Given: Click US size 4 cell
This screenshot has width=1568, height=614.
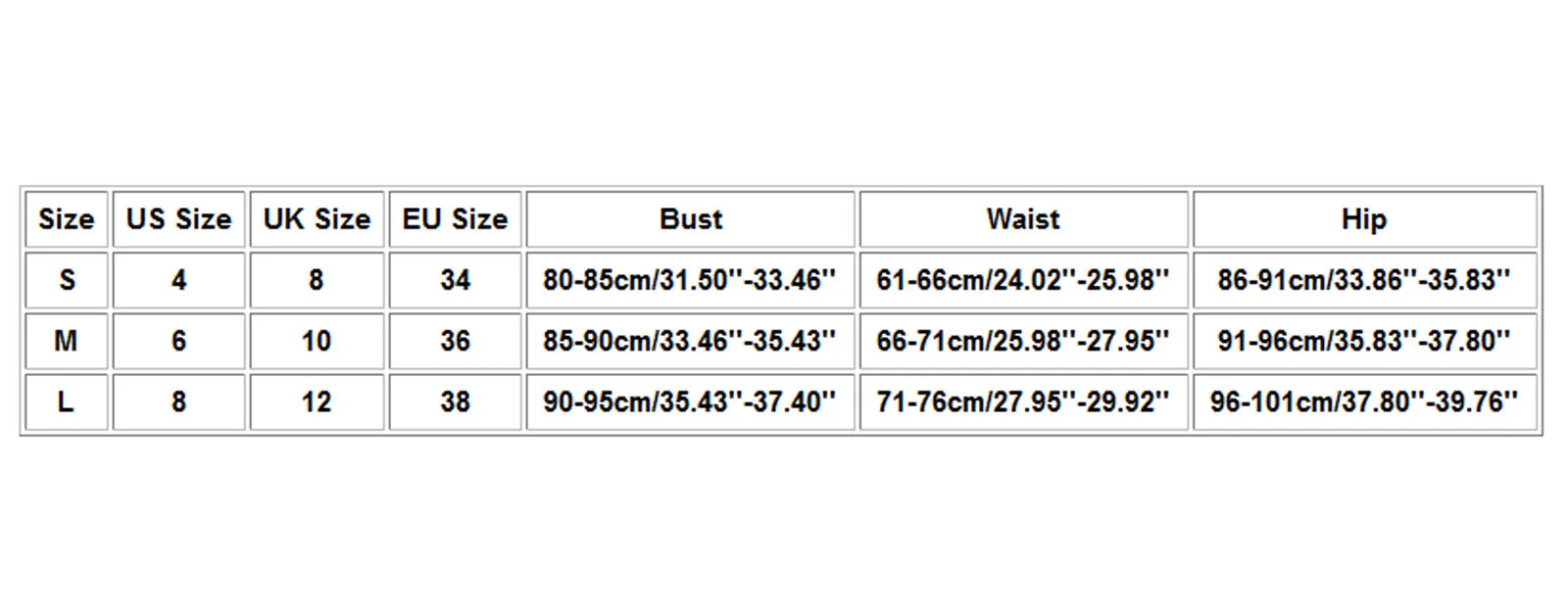Looking at the screenshot, I should coord(178,280).
